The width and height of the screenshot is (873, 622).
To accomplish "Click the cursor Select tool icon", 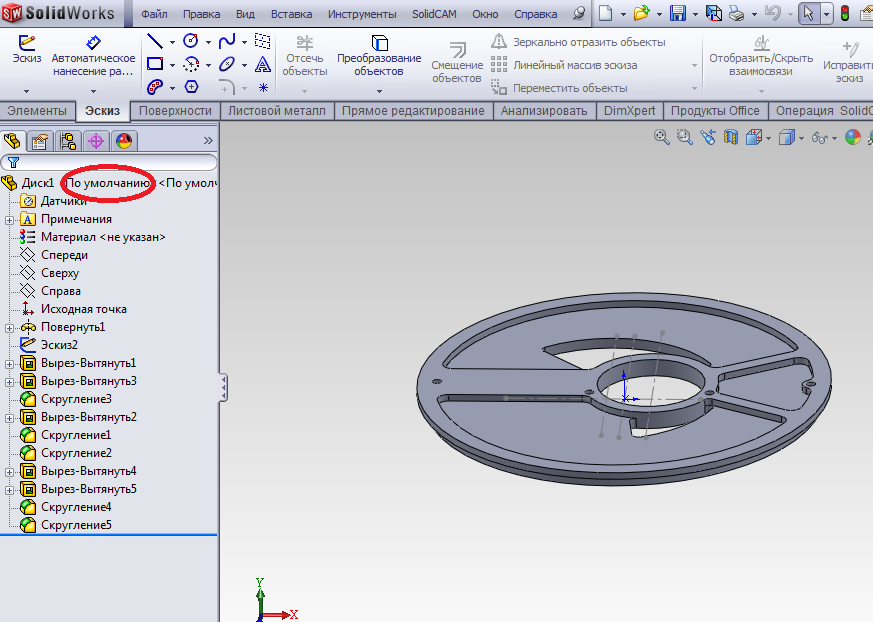I will point(808,13).
